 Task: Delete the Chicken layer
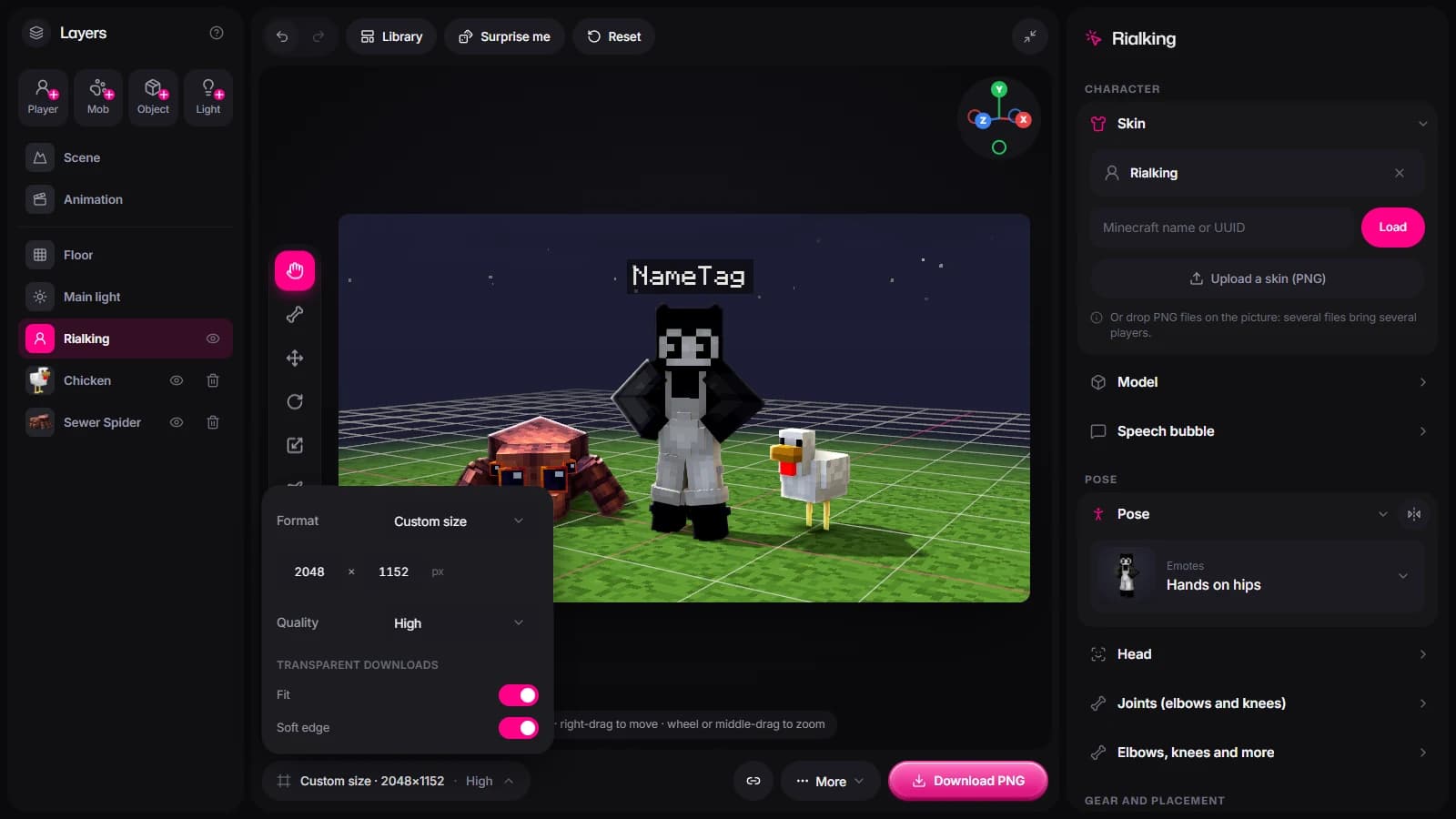point(213,380)
